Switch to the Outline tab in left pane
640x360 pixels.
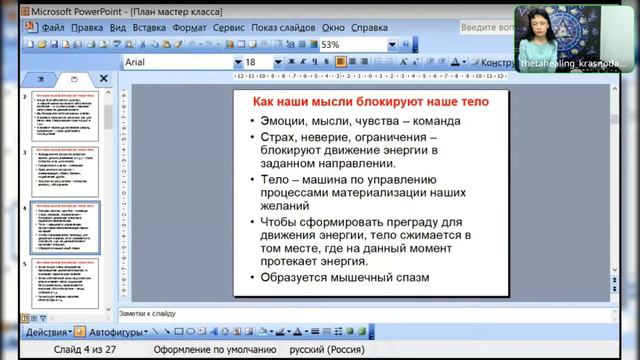(x=40, y=79)
